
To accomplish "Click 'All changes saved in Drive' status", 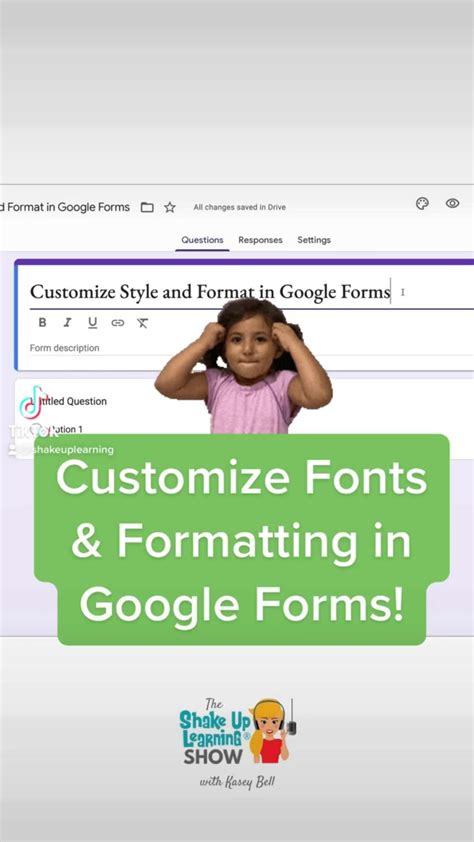I will click(x=239, y=207).
